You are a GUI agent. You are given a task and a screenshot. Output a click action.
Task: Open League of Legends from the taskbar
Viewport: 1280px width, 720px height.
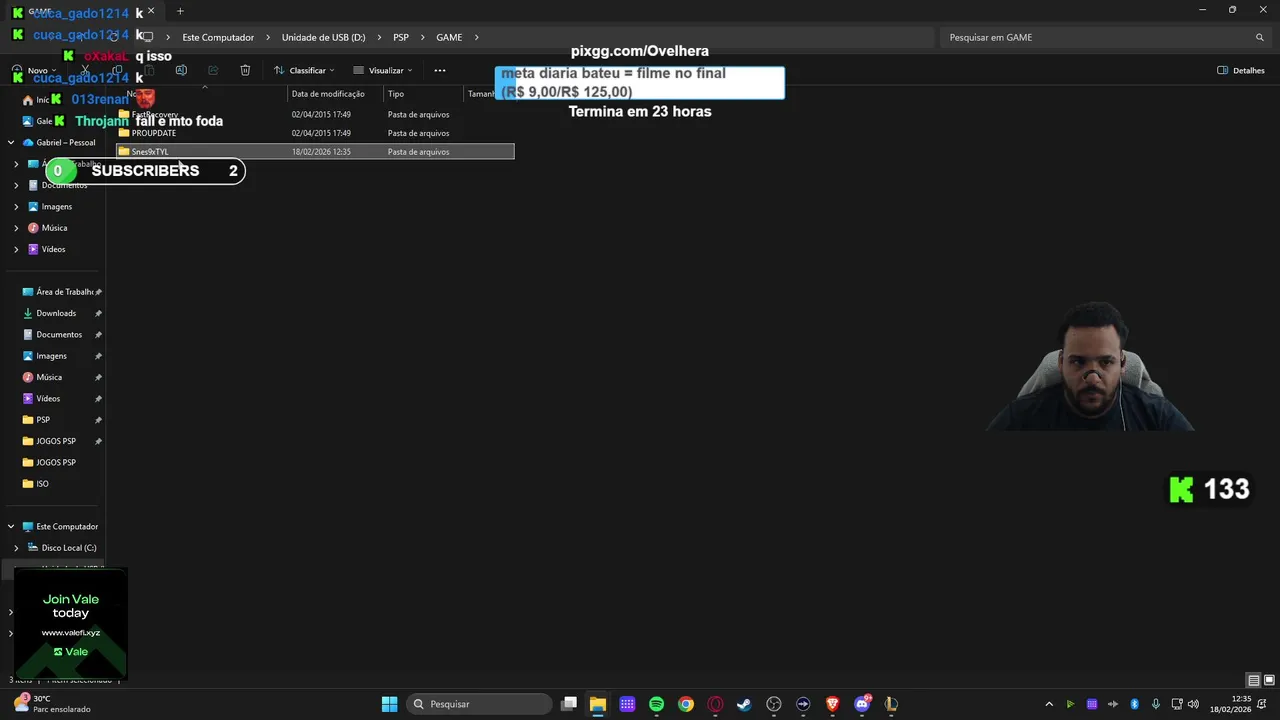[x=891, y=704]
